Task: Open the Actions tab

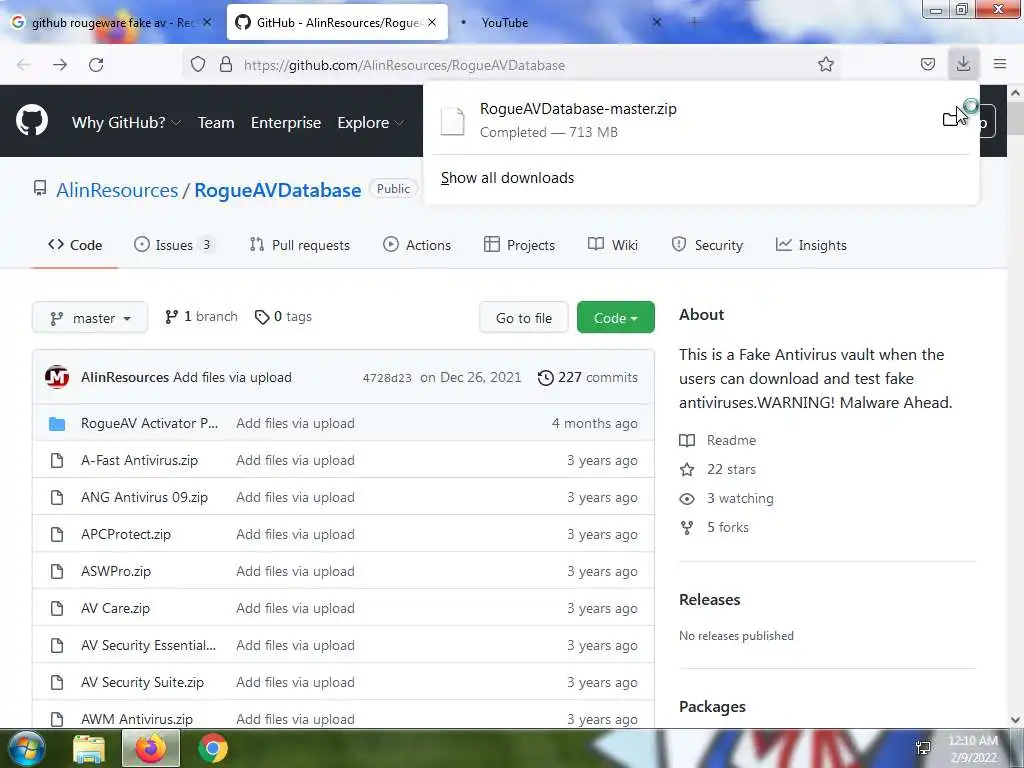Action: click(x=417, y=245)
